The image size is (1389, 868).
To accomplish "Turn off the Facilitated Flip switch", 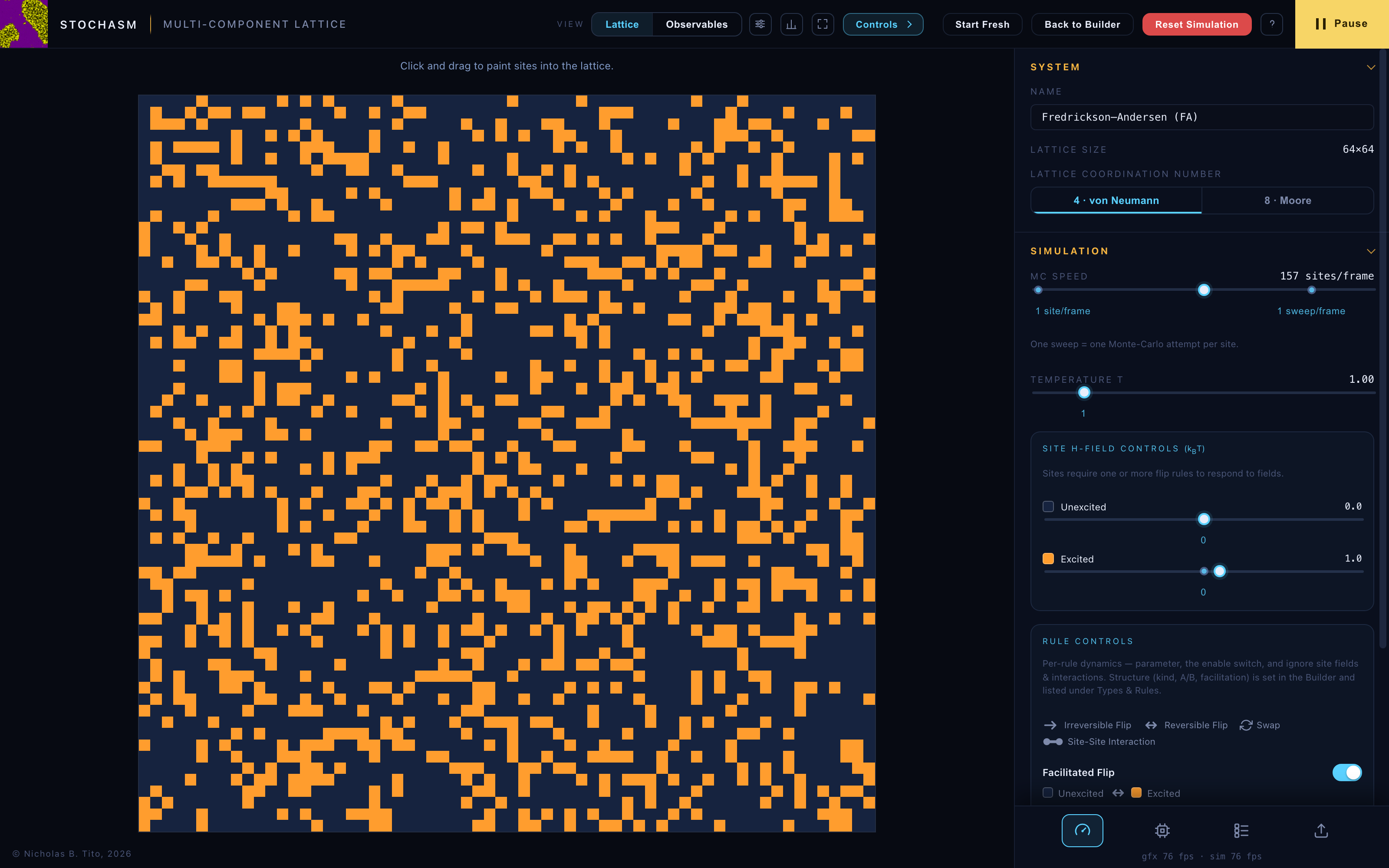I will tap(1346, 772).
